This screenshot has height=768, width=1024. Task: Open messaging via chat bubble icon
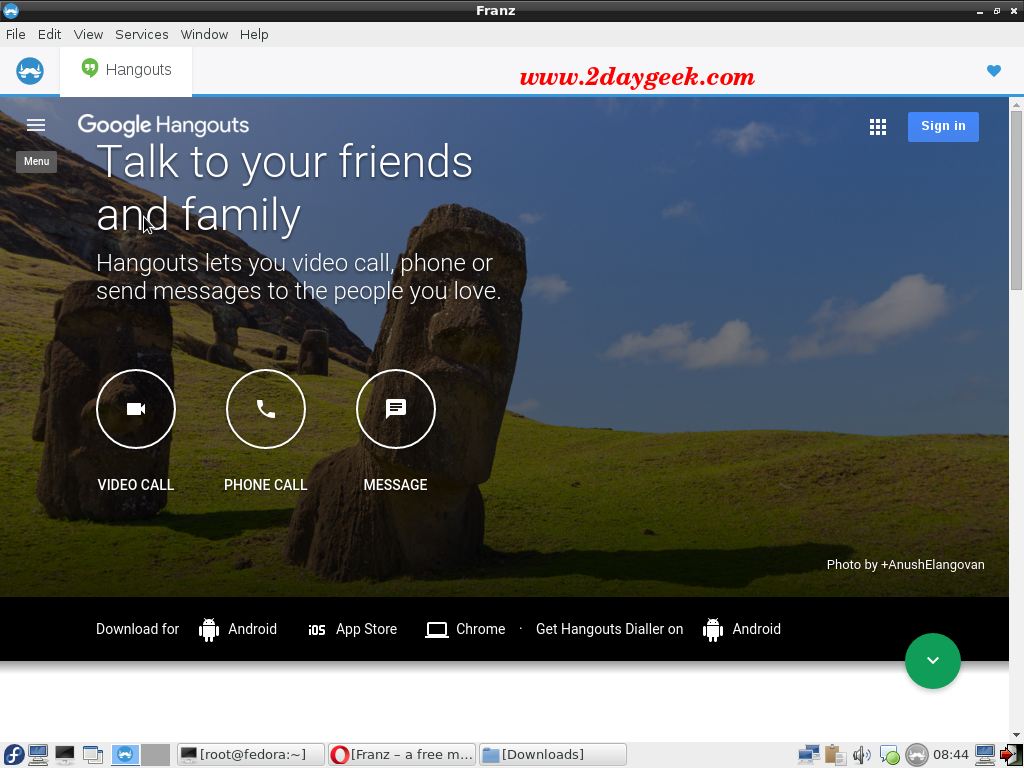point(396,409)
